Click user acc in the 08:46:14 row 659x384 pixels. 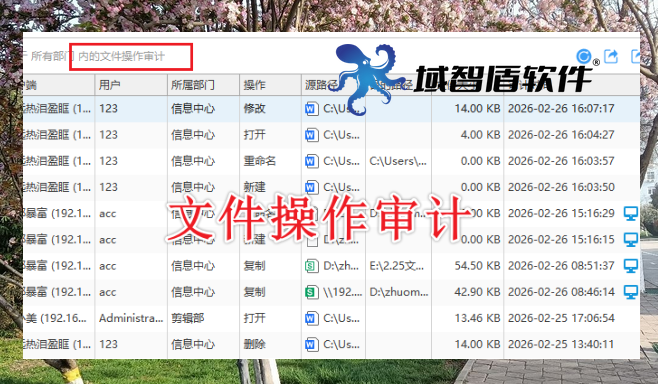click(108, 292)
